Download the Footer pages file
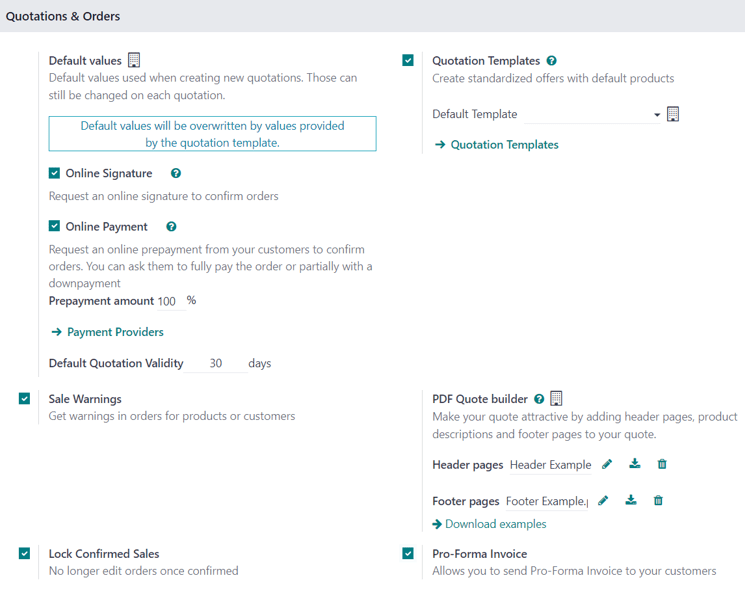745x590 pixels. pos(631,500)
